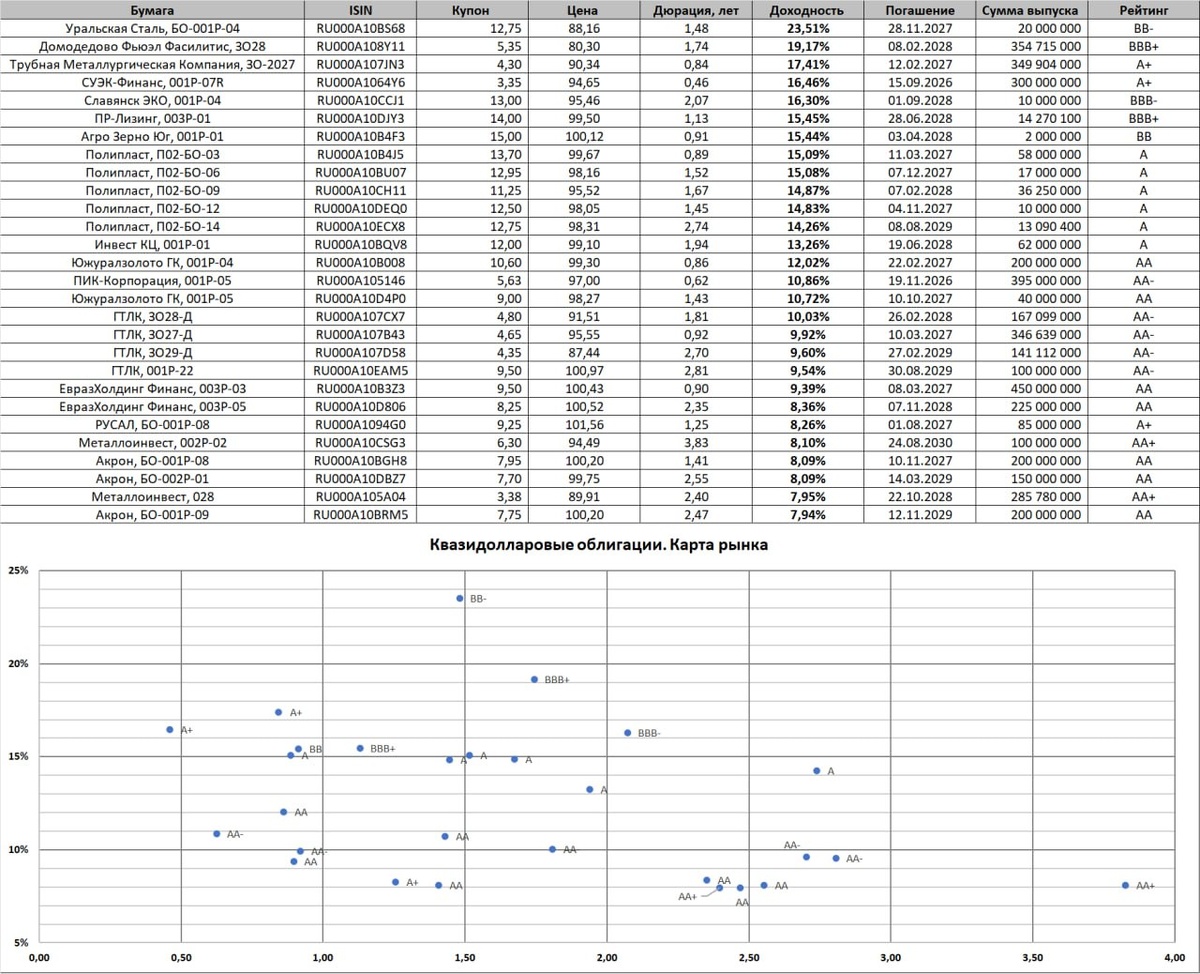The image size is (1200, 974).
Task: Click cell 'Полипласт, П02-БО-03'
Action: click(x=152, y=154)
